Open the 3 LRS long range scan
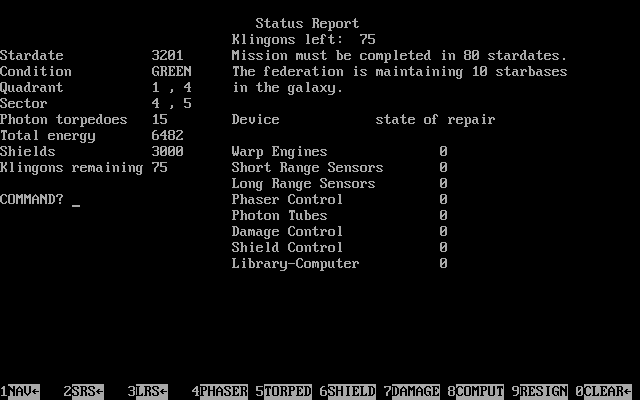Image resolution: width=640 pixels, height=400 pixels. (148, 391)
